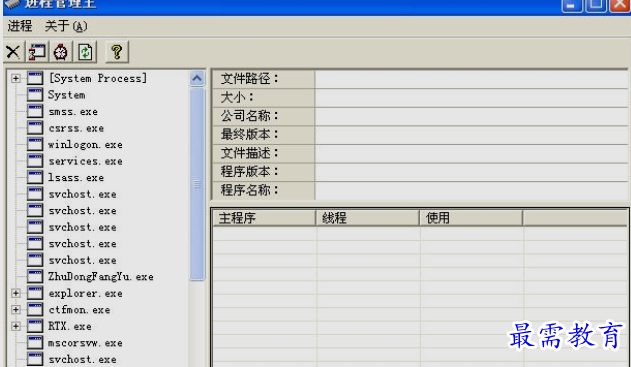Open the 关于(A) menu

pos(66,26)
